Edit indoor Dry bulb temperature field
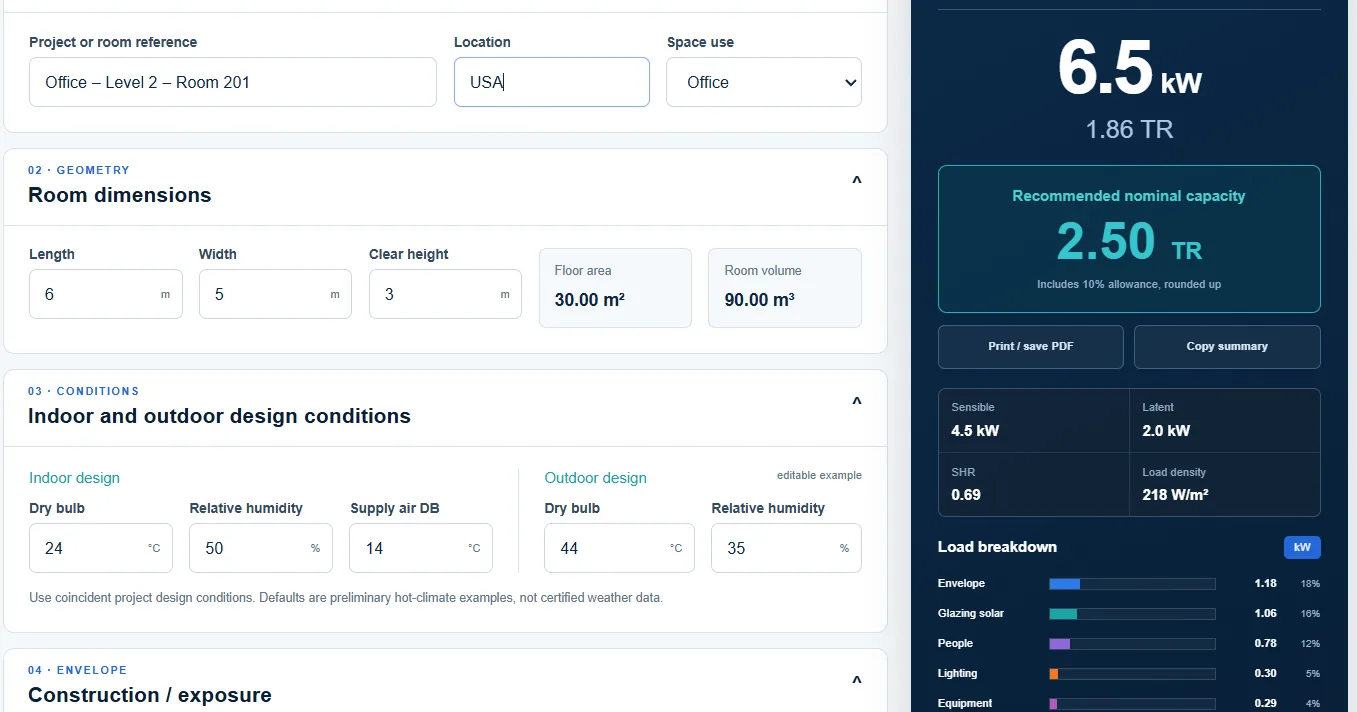Image resolution: width=1357 pixels, height=712 pixels. coord(101,548)
